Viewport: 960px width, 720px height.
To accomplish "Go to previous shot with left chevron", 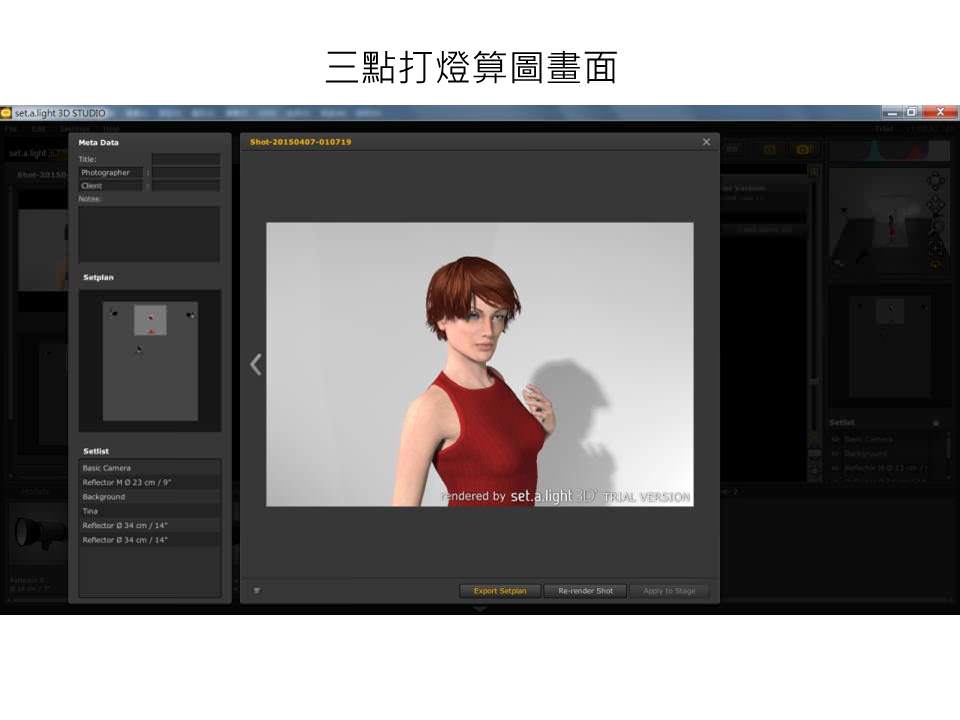I will 255,364.
